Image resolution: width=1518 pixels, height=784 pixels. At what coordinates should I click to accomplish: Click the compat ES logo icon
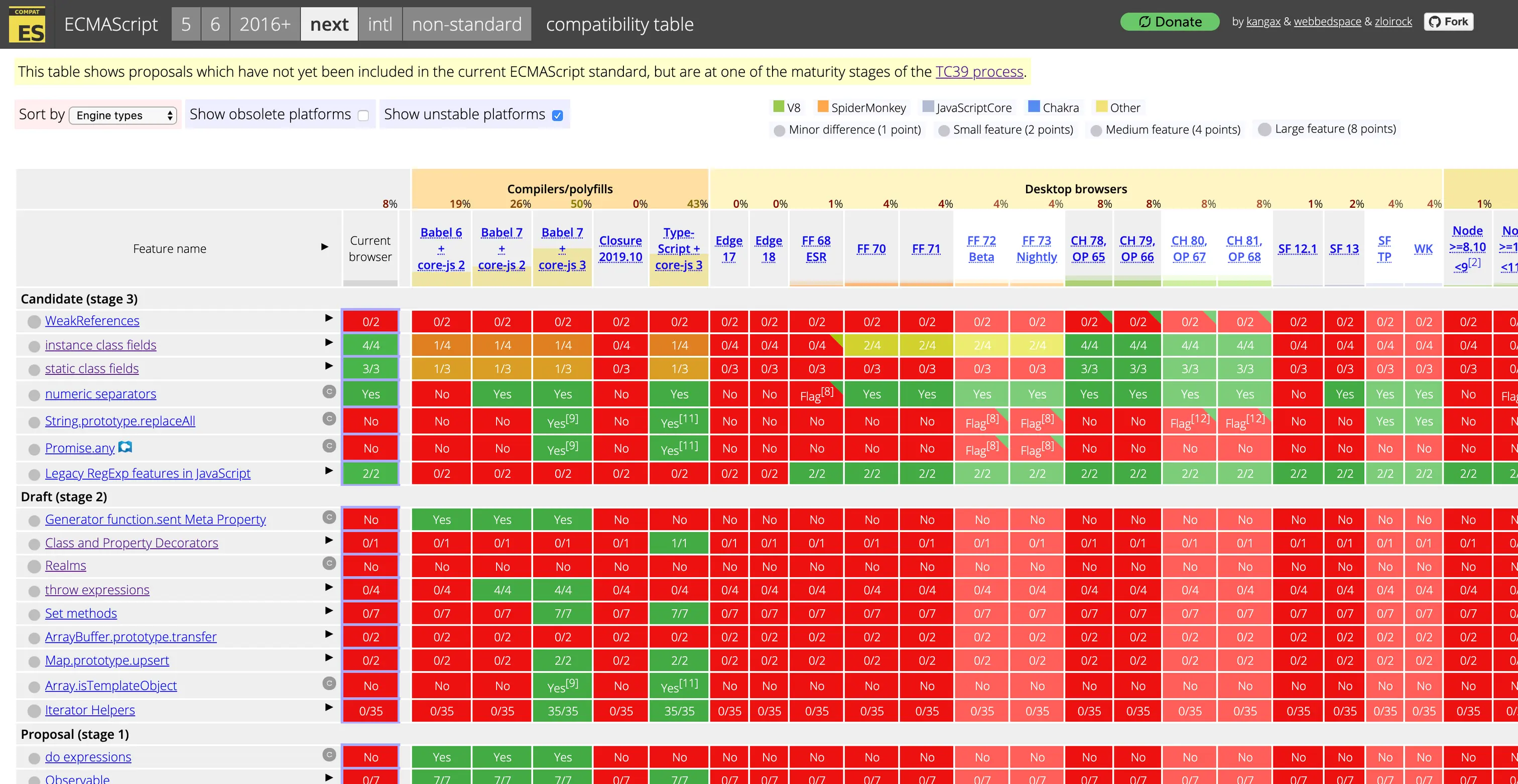pos(27,25)
